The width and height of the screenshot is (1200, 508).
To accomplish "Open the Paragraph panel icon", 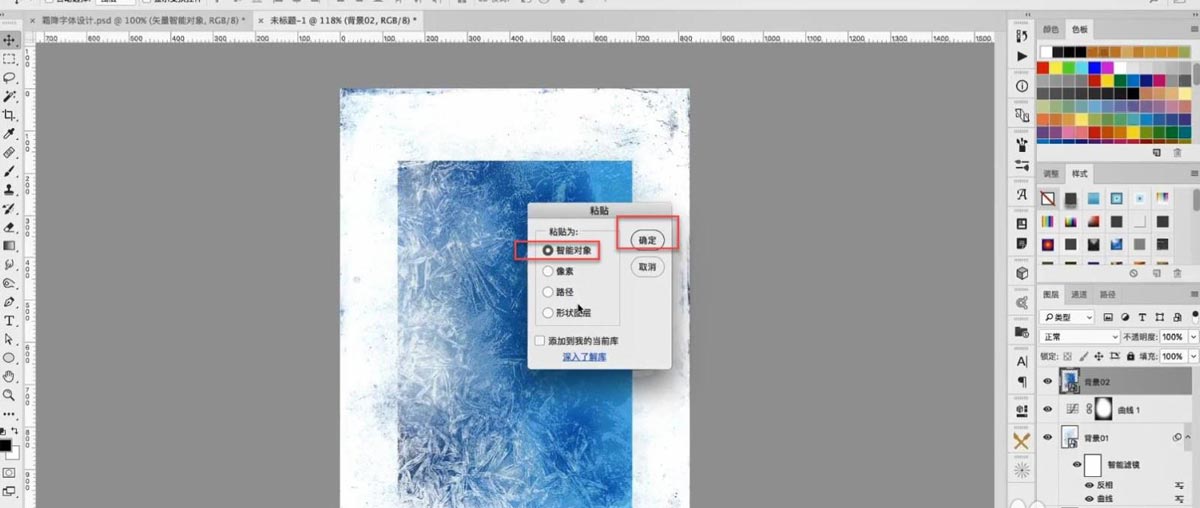I will (1022, 382).
